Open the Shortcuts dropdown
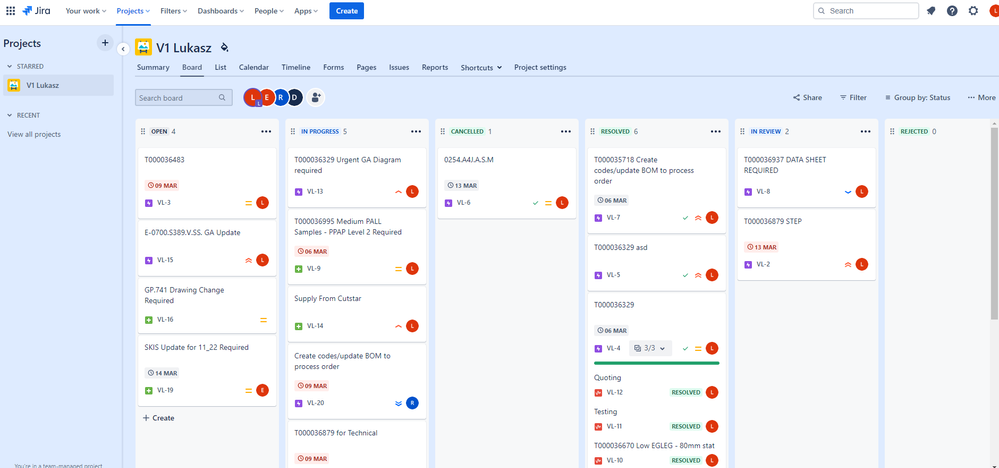This screenshot has width=999, height=468. [x=481, y=67]
